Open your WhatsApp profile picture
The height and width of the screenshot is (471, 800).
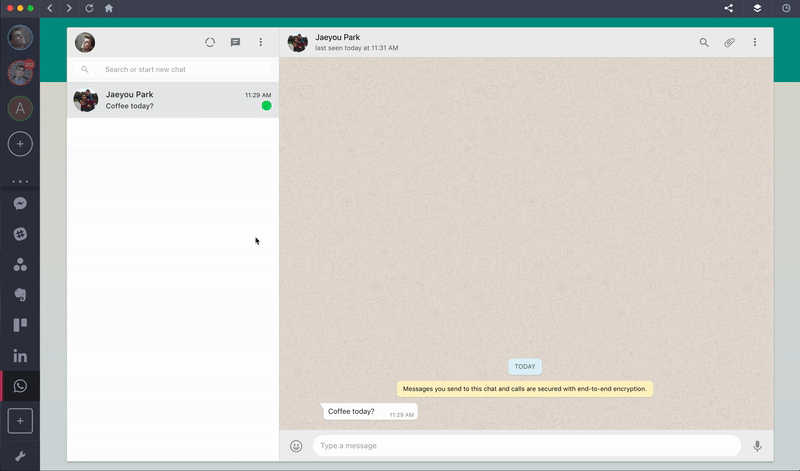pos(85,42)
